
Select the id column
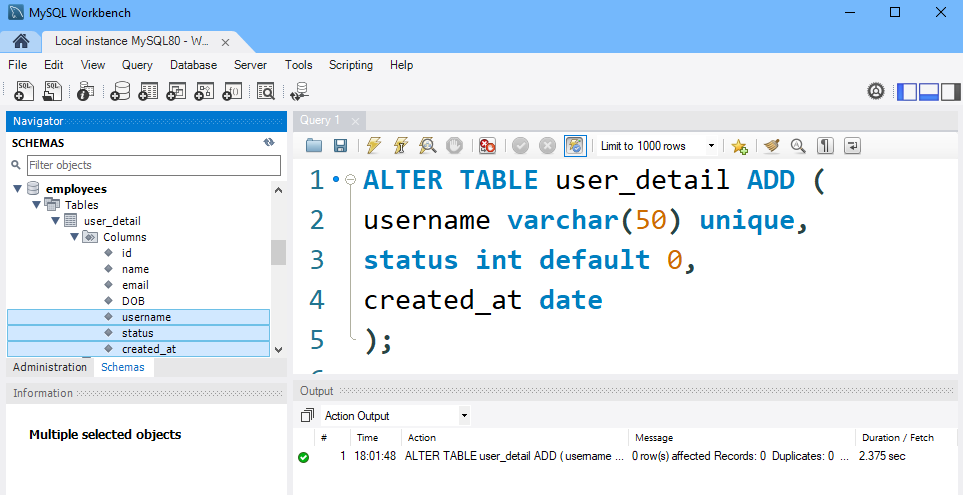pyautogui.click(x=127, y=253)
